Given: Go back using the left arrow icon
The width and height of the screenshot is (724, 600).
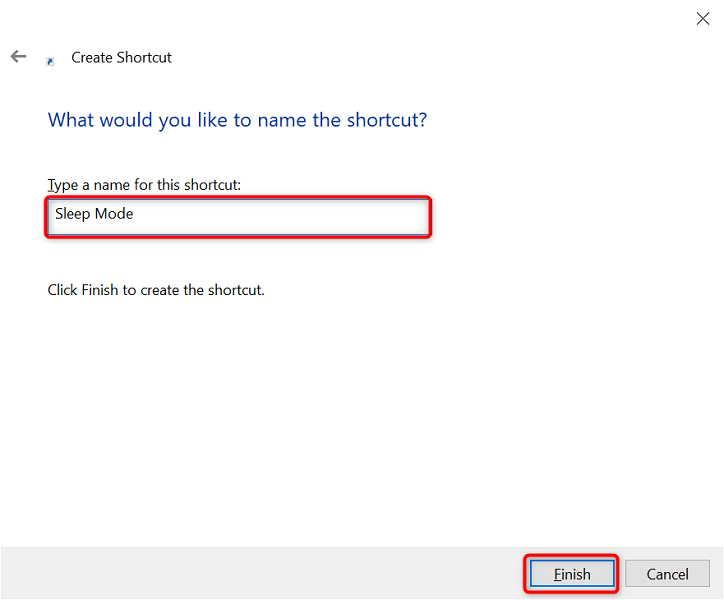Looking at the screenshot, I should click(x=18, y=57).
